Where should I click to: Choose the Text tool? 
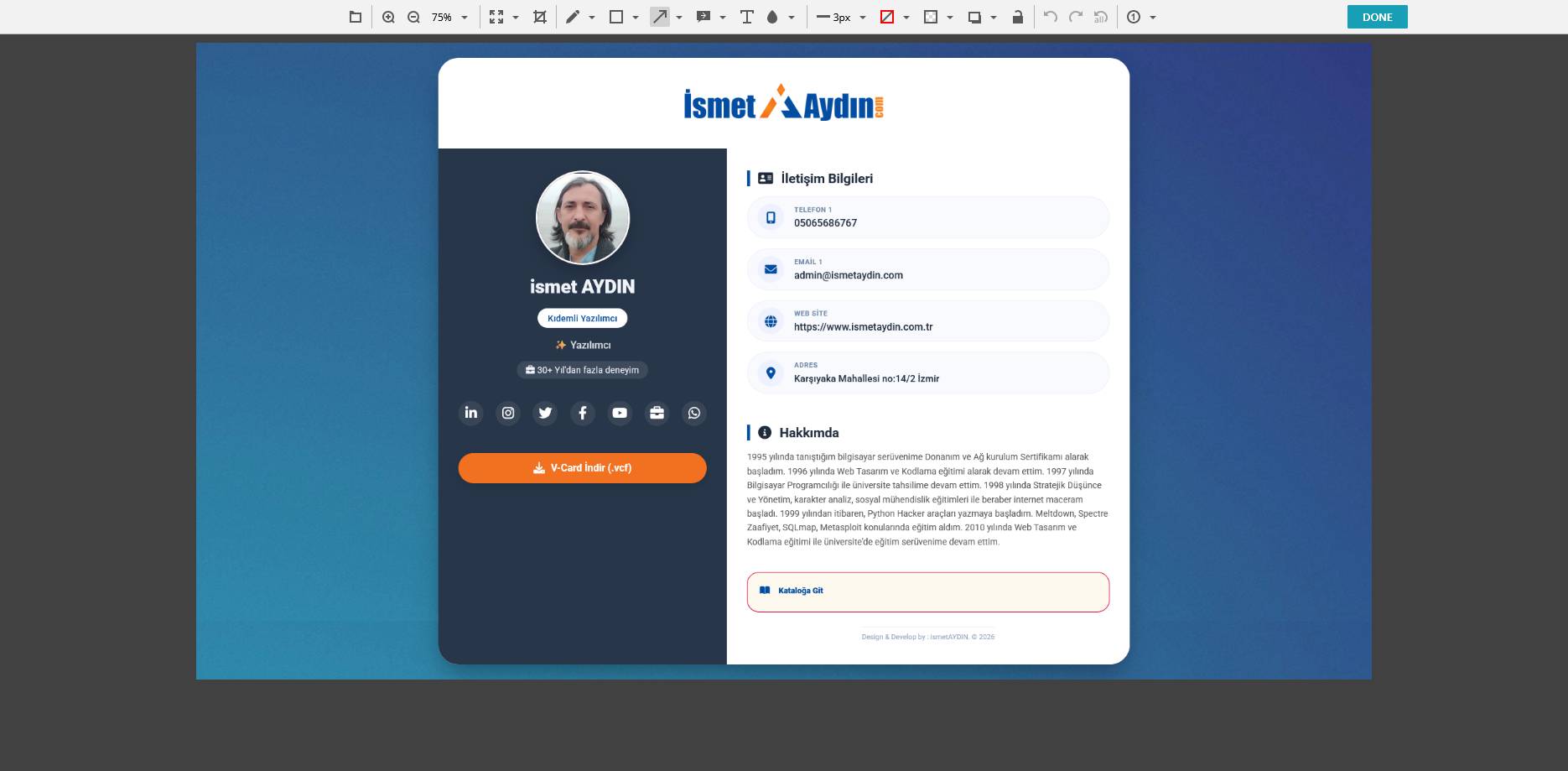click(746, 17)
